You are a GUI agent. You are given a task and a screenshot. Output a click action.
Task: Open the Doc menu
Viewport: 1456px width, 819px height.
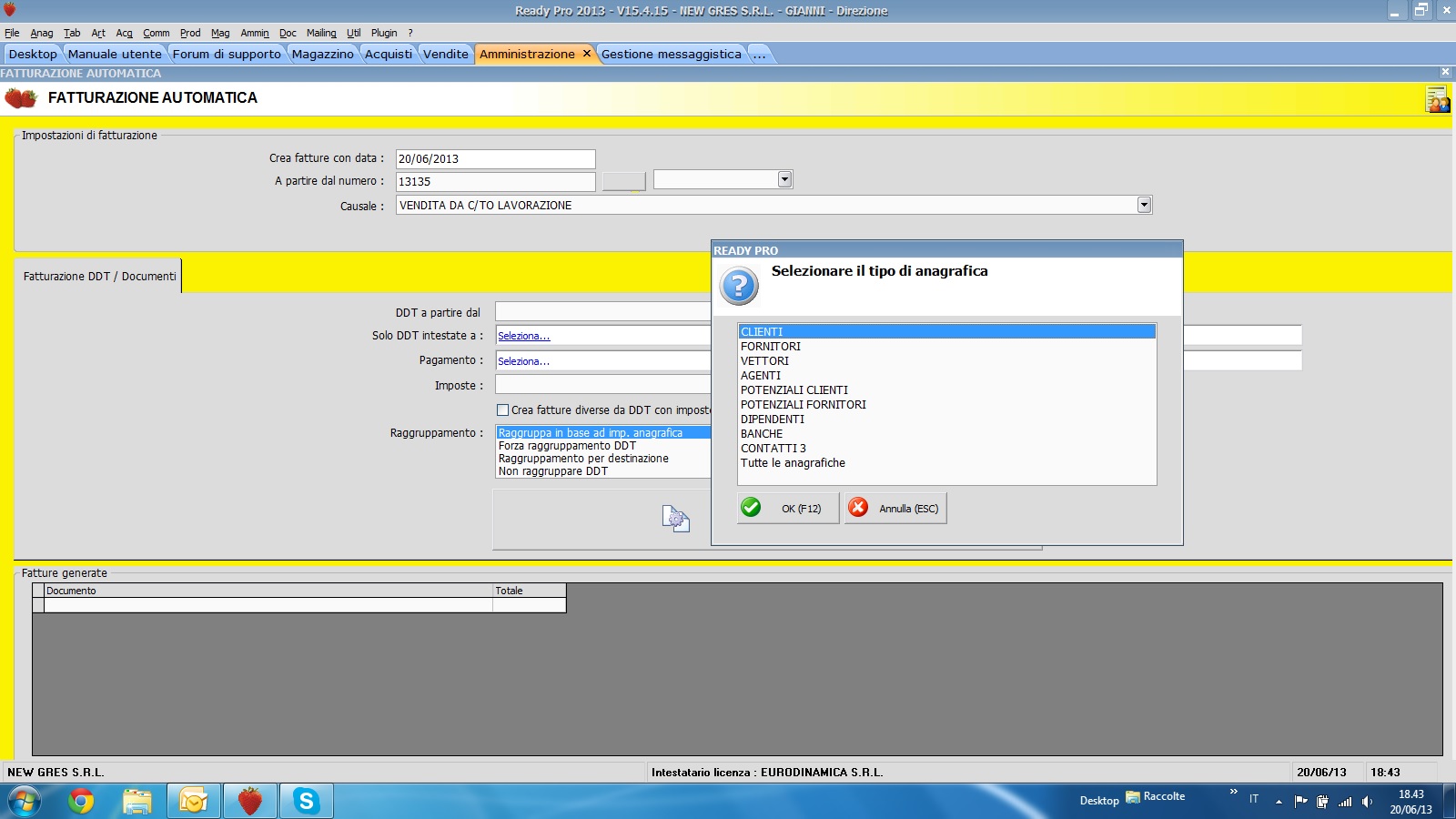(x=288, y=33)
